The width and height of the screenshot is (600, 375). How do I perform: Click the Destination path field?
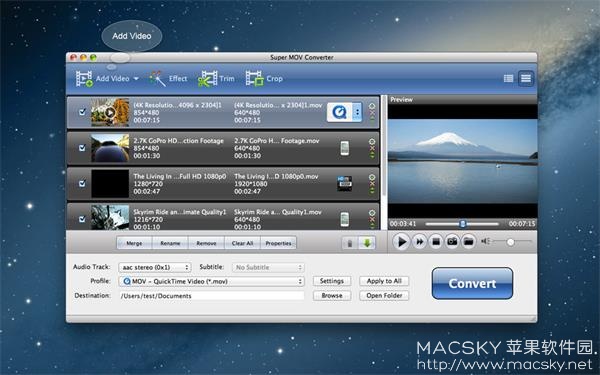click(211, 296)
